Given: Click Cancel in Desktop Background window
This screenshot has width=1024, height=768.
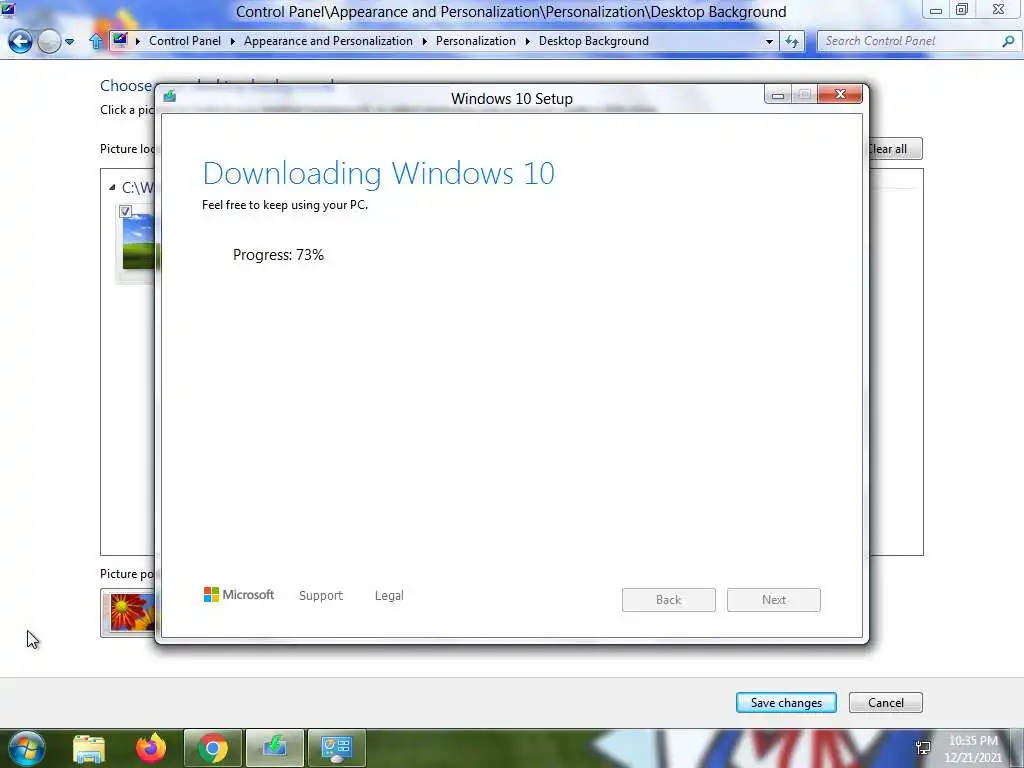Looking at the screenshot, I should (x=886, y=703).
